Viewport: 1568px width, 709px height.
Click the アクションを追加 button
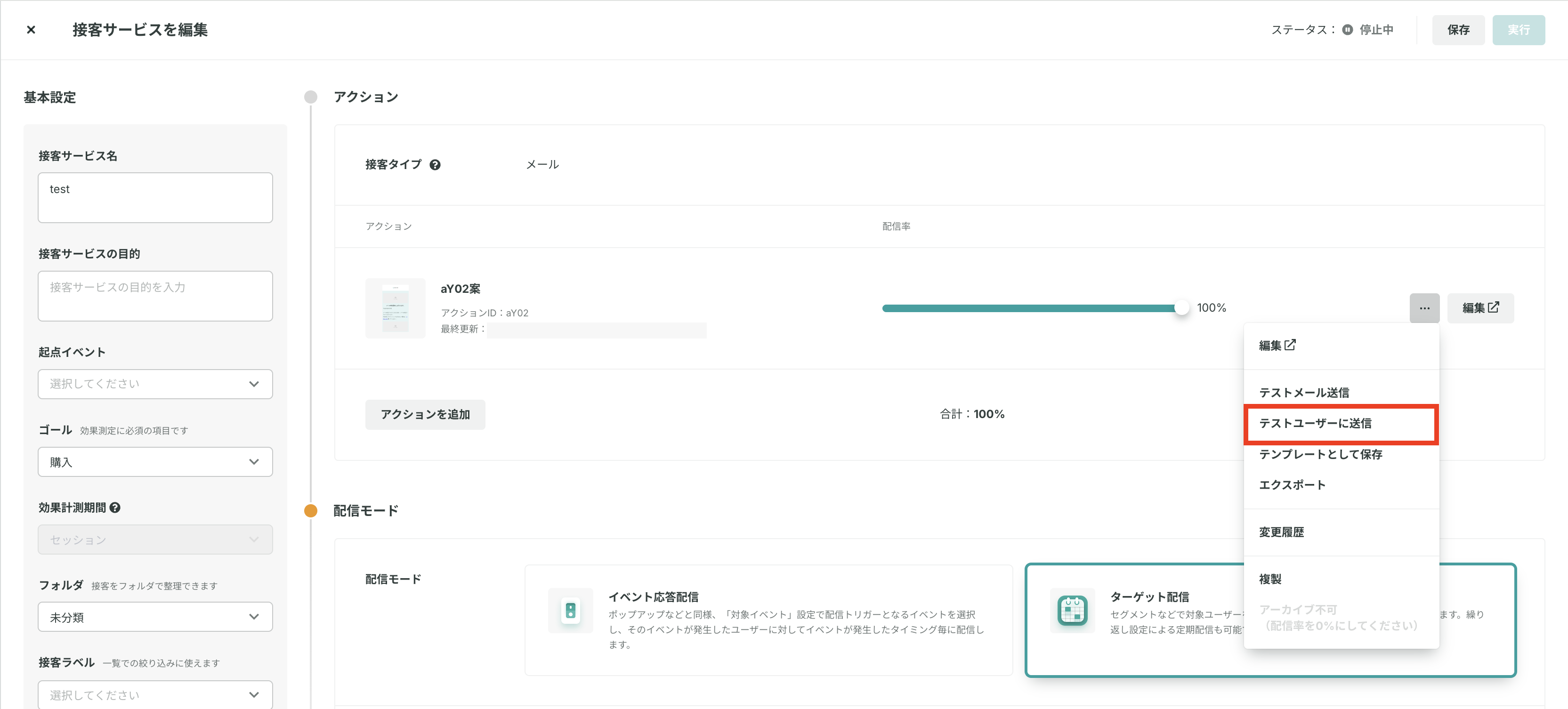point(425,414)
